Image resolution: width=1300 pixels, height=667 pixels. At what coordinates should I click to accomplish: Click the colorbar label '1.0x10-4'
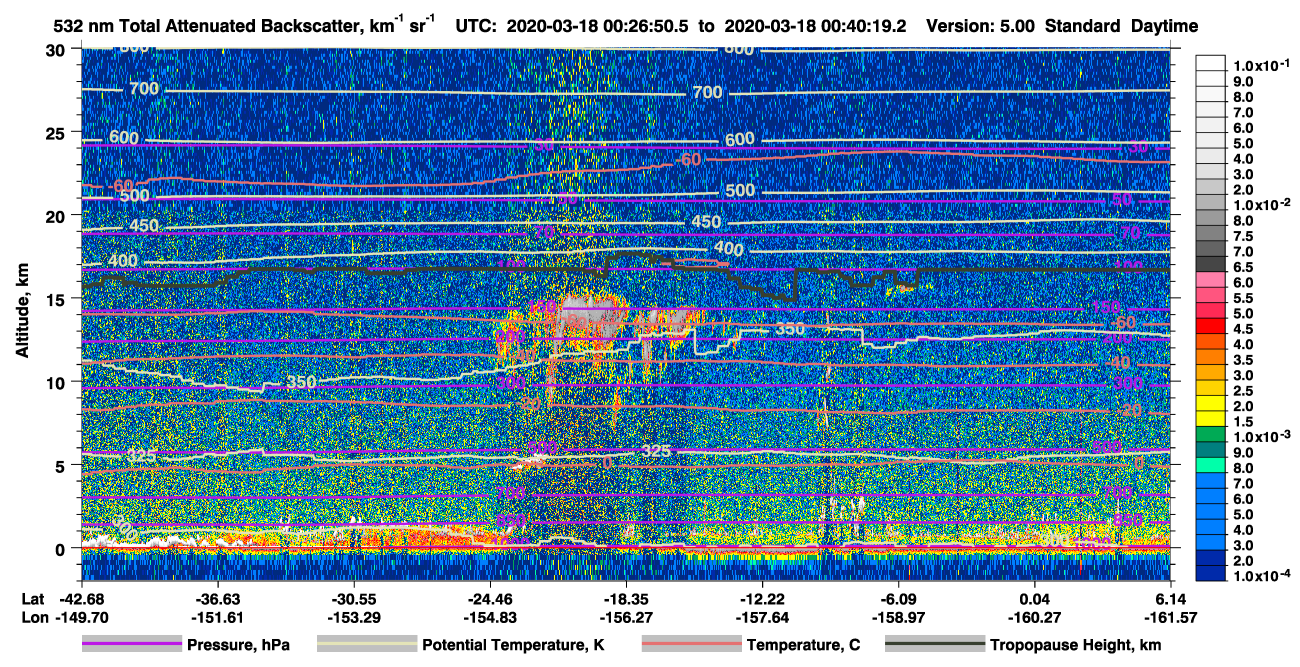click(x=1262, y=576)
